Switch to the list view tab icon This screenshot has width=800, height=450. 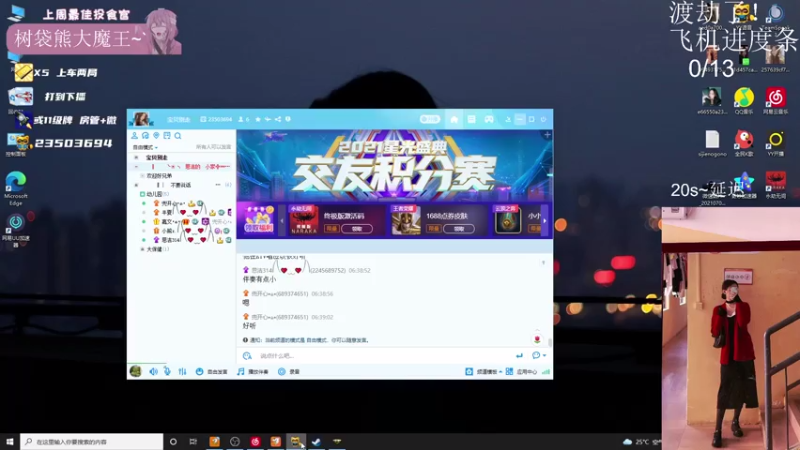pyautogui.click(x=471, y=119)
